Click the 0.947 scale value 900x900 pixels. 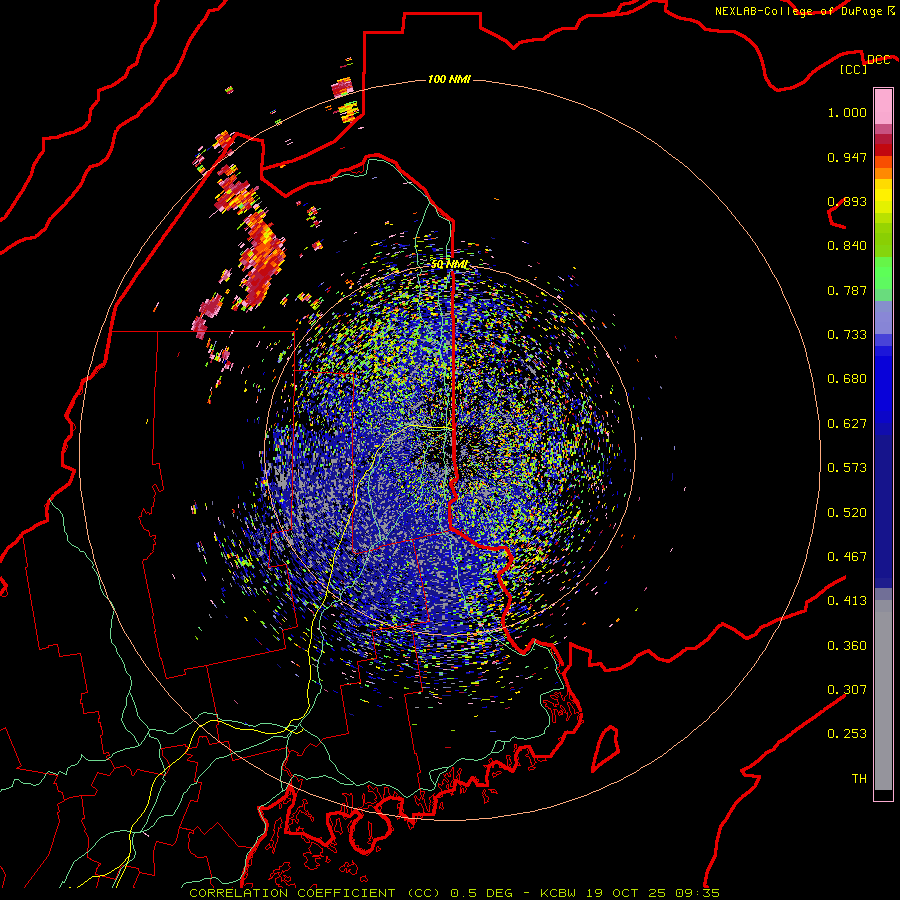[847, 157]
